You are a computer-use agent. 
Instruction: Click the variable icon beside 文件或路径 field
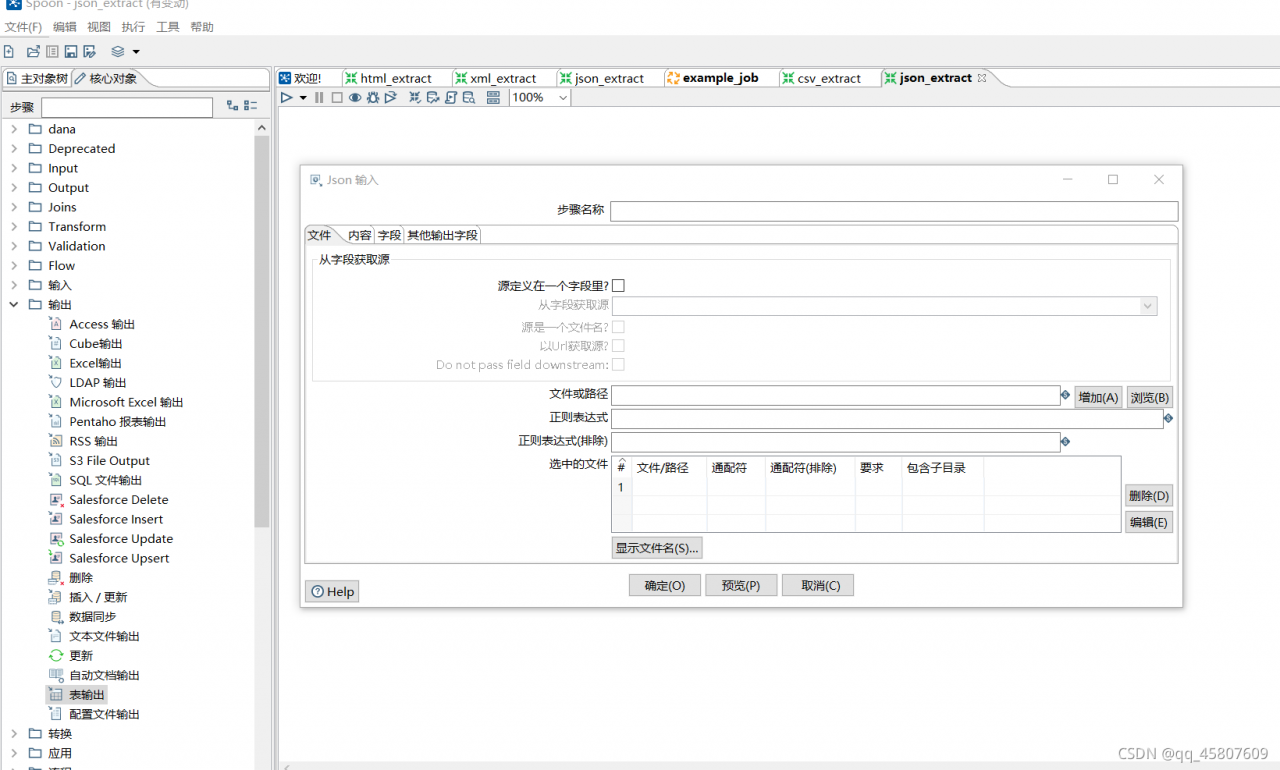1065,395
